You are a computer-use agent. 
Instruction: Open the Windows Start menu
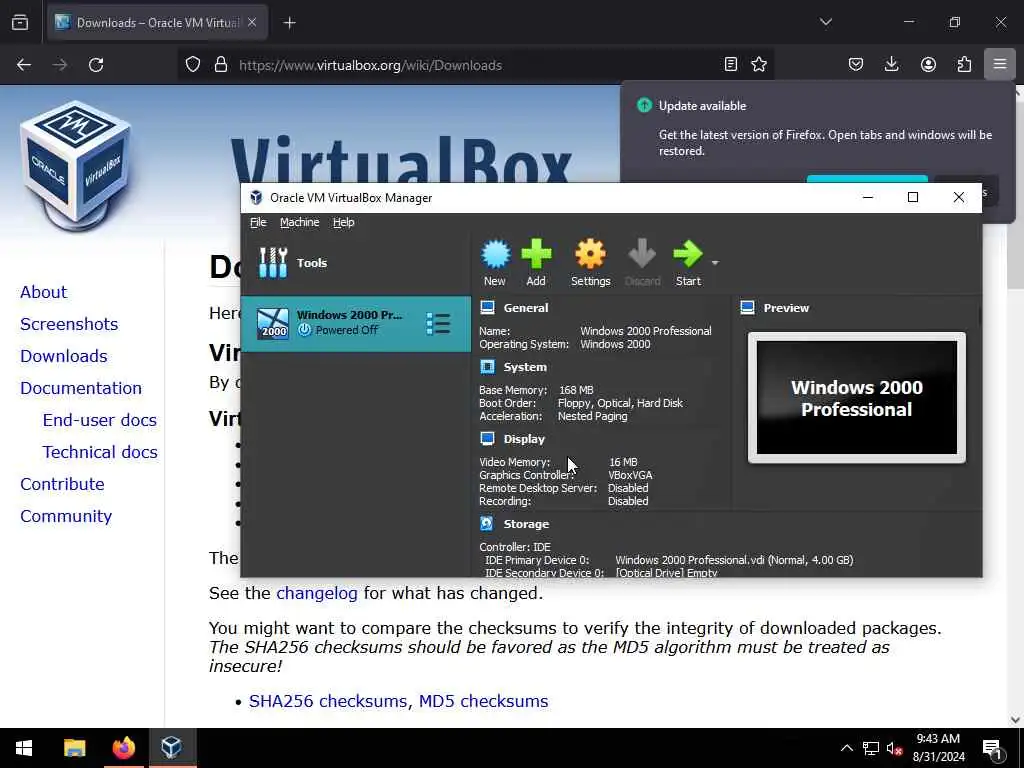[x=24, y=748]
